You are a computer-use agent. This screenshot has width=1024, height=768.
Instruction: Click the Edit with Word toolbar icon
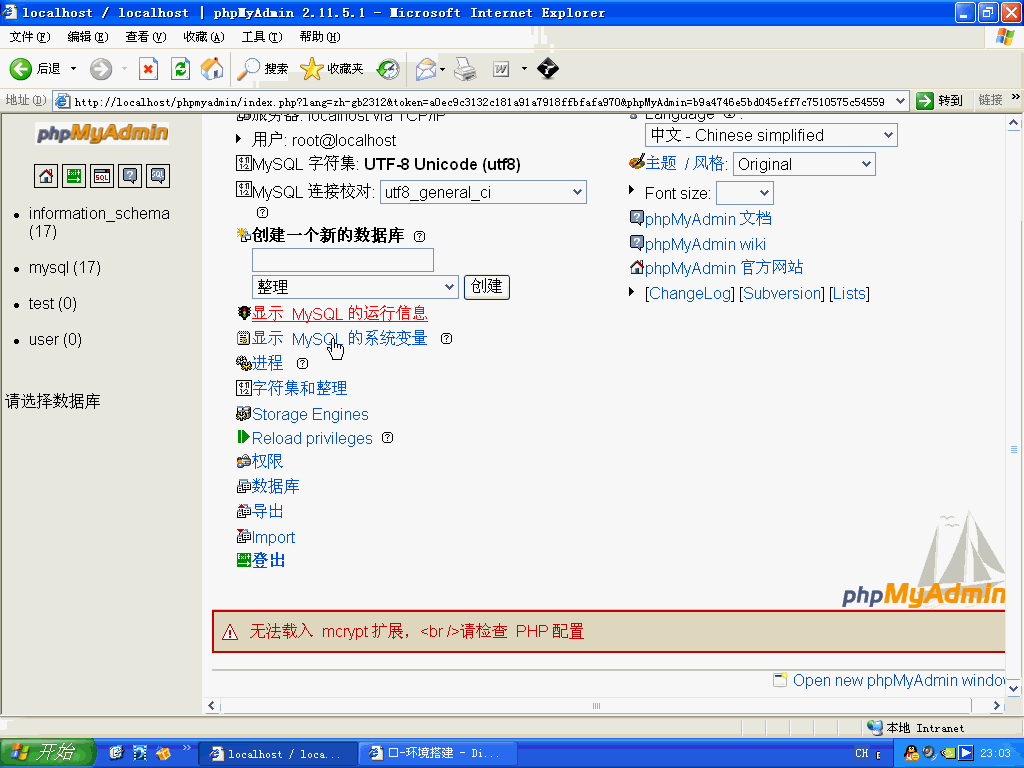pos(501,69)
